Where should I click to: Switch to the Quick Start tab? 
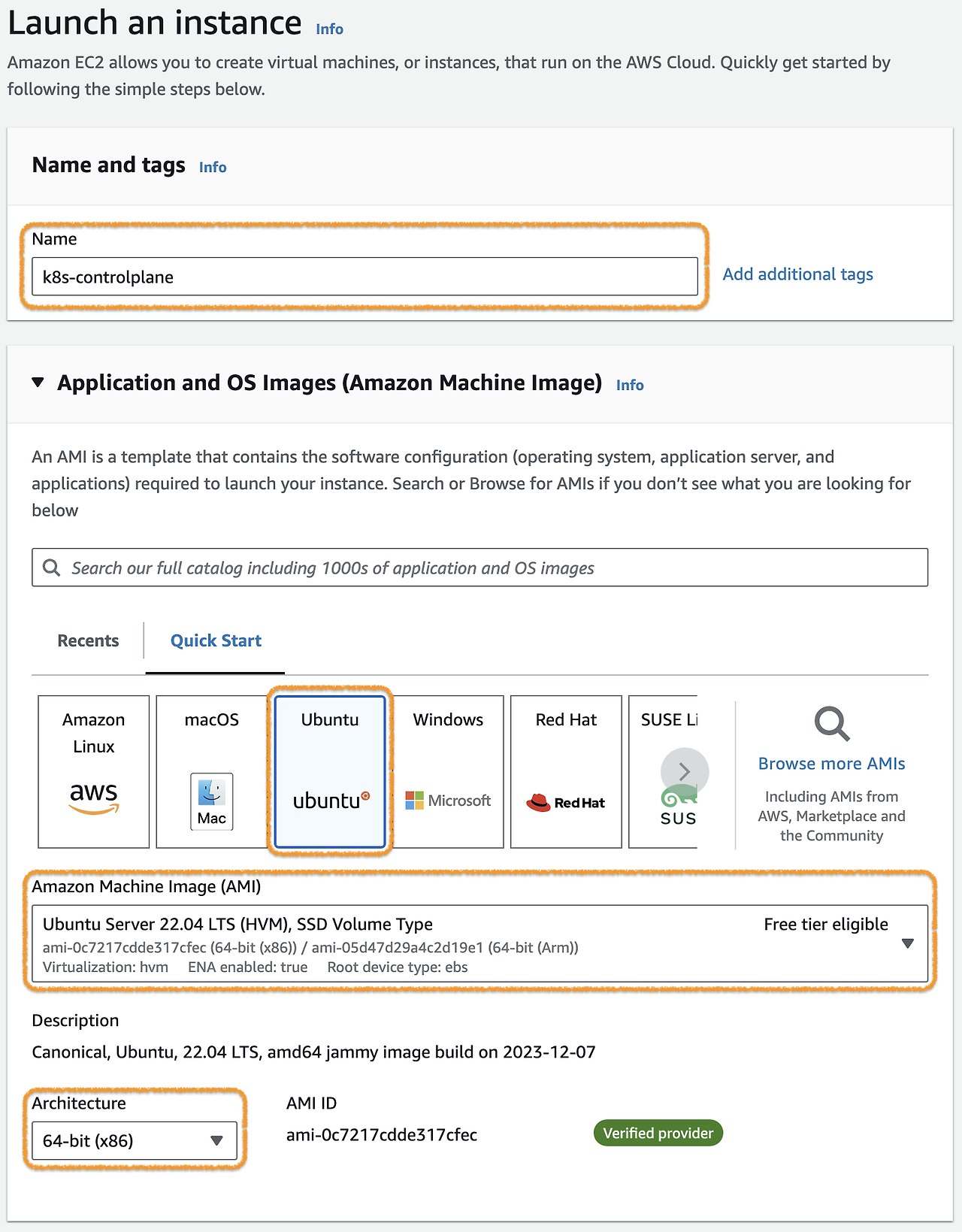(x=216, y=640)
